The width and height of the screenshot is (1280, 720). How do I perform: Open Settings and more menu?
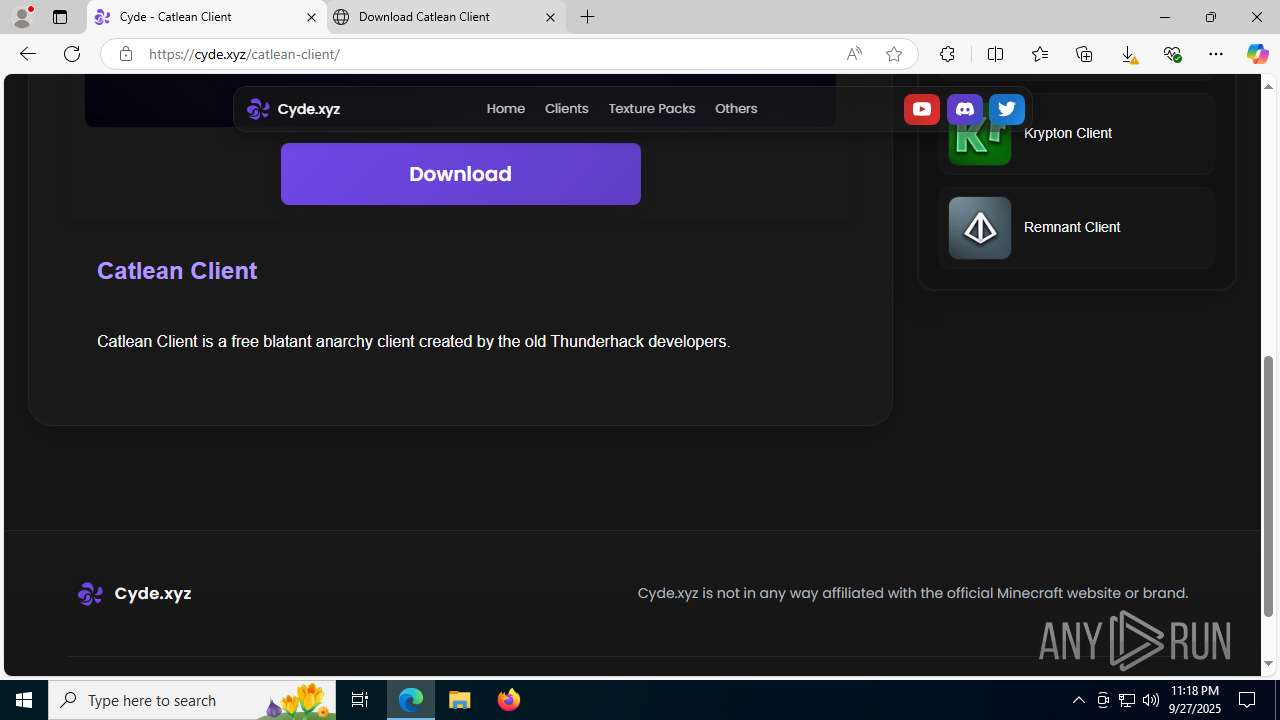[1216, 54]
